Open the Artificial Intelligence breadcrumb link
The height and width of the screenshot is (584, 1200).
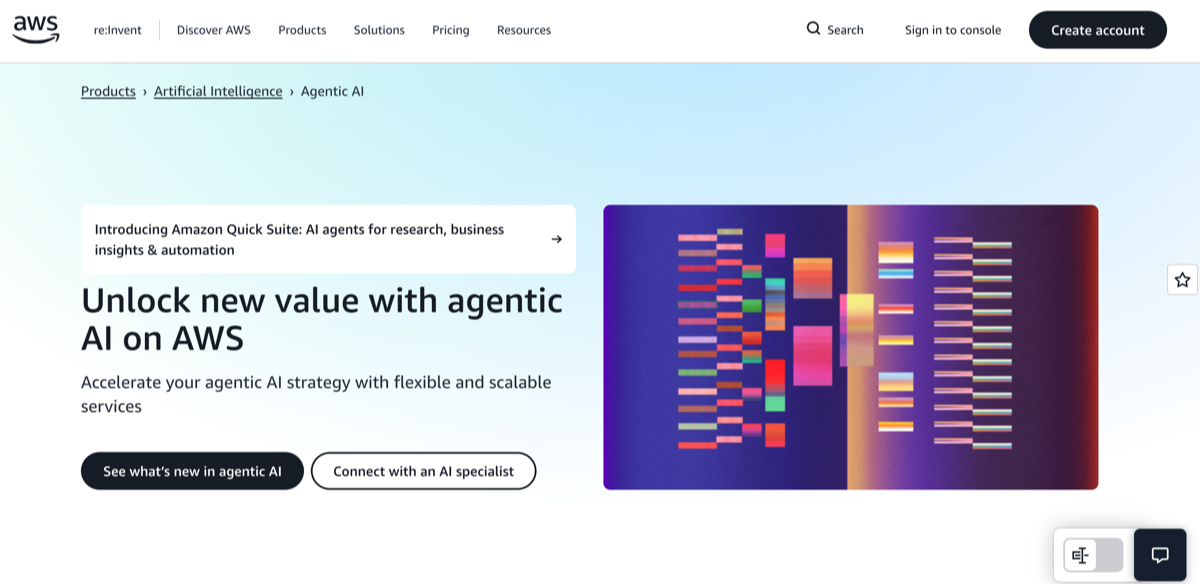click(x=218, y=91)
